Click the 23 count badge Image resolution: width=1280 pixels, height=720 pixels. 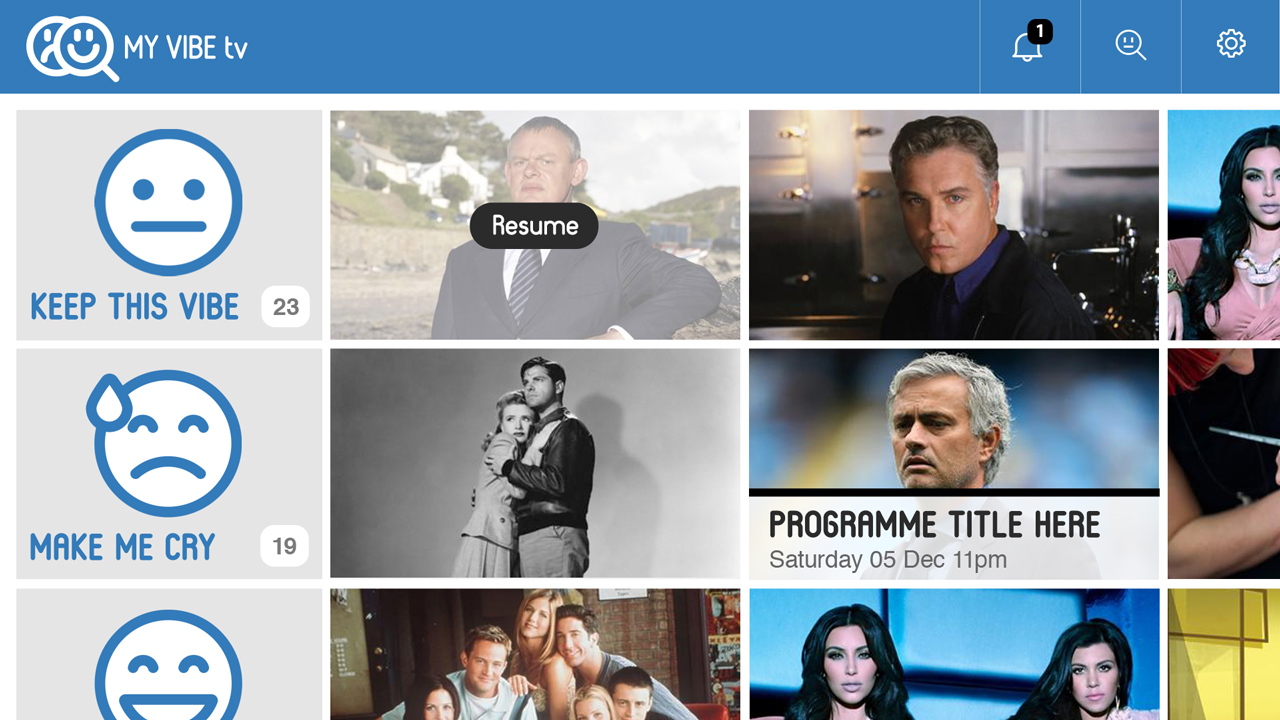pos(286,307)
